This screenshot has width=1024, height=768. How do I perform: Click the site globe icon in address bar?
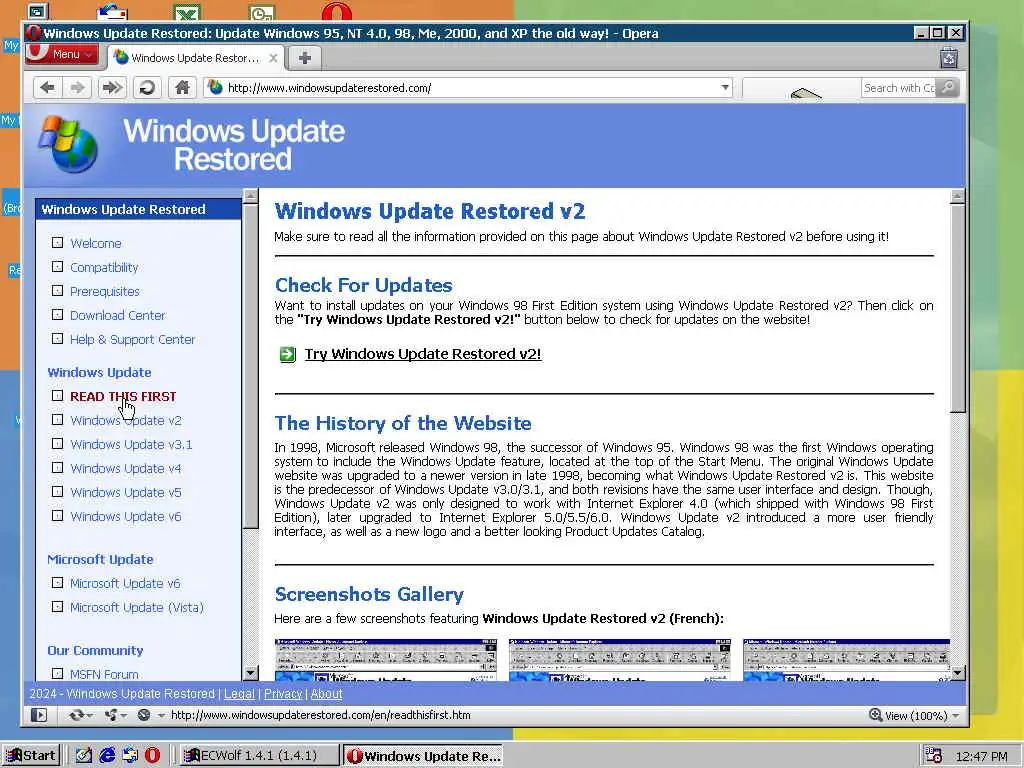[215, 88]
